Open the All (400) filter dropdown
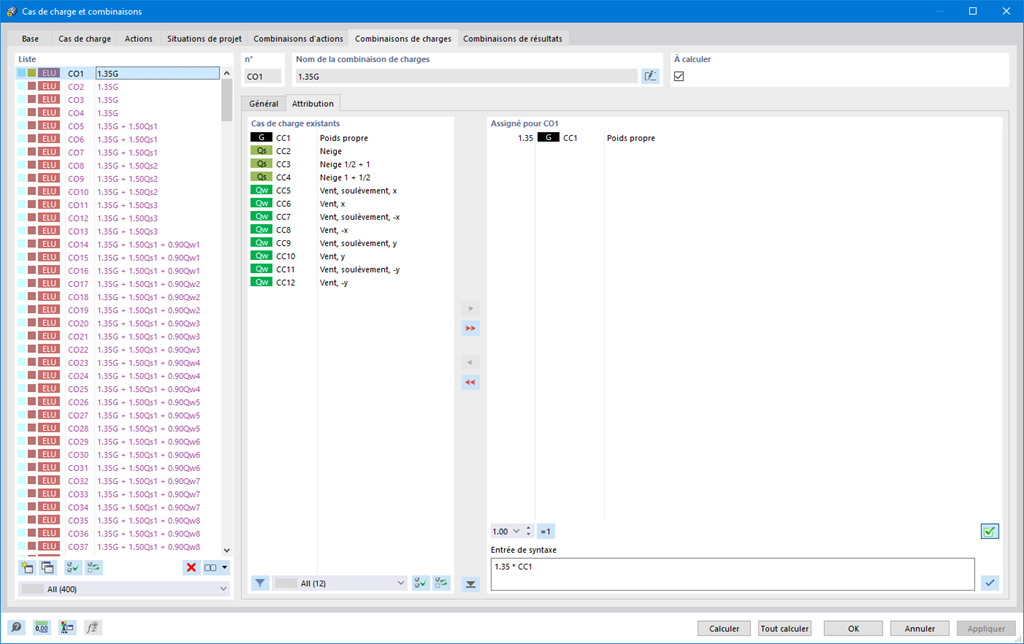This screenshot has height=644, width=1024. point(124,588)
